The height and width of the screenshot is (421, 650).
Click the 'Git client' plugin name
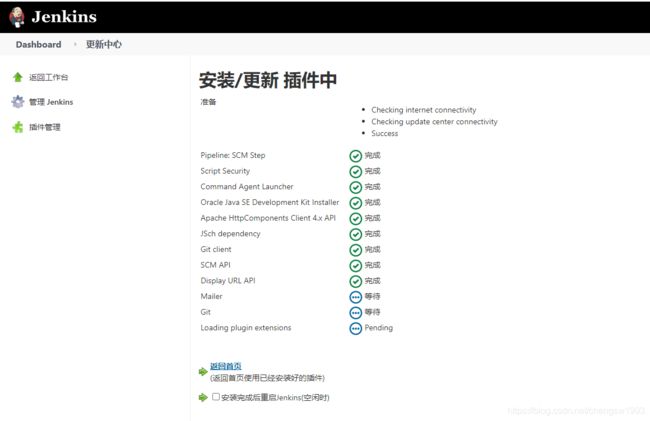[216, 249]
